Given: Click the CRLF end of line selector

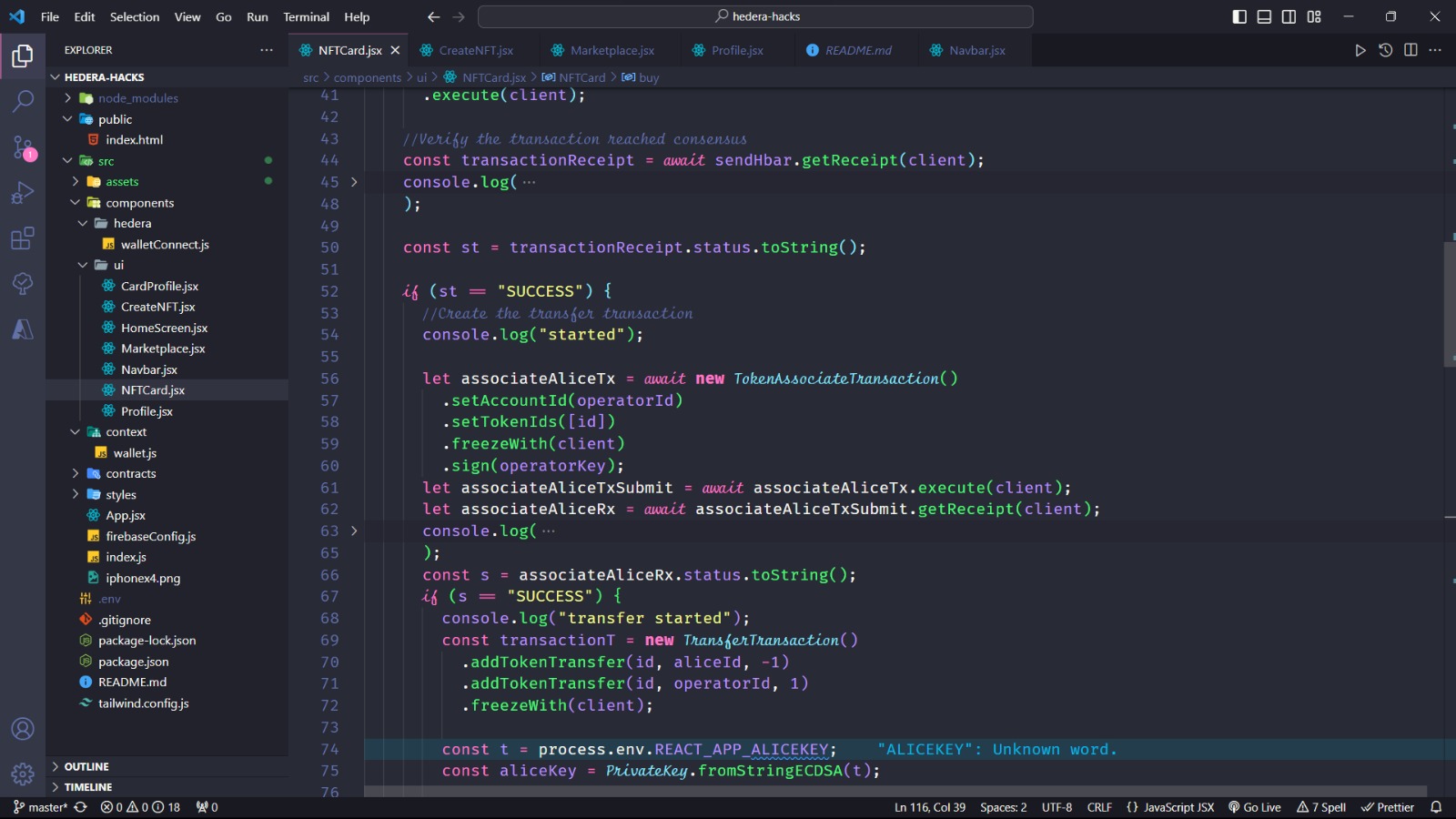Looking at the screenshot, I should [x=1099, y=807].
